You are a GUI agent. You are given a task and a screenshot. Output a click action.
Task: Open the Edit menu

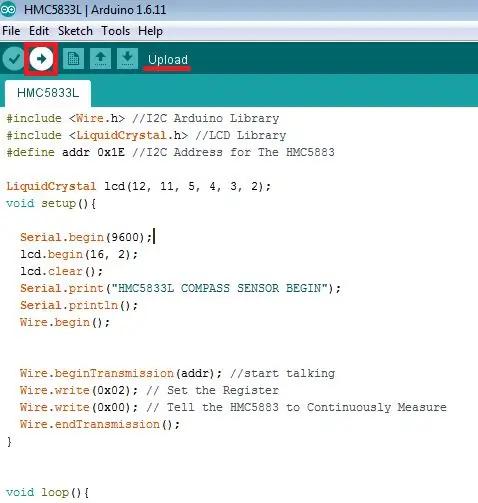(39, 31)
